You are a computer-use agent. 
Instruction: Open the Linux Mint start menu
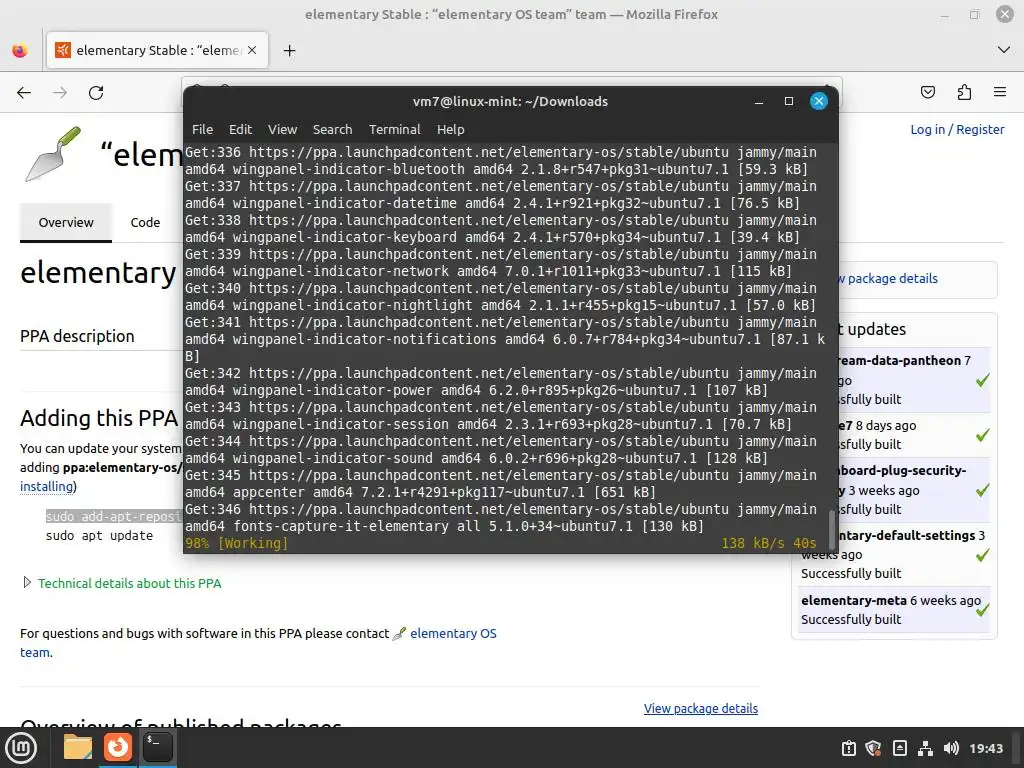point(22,748)
